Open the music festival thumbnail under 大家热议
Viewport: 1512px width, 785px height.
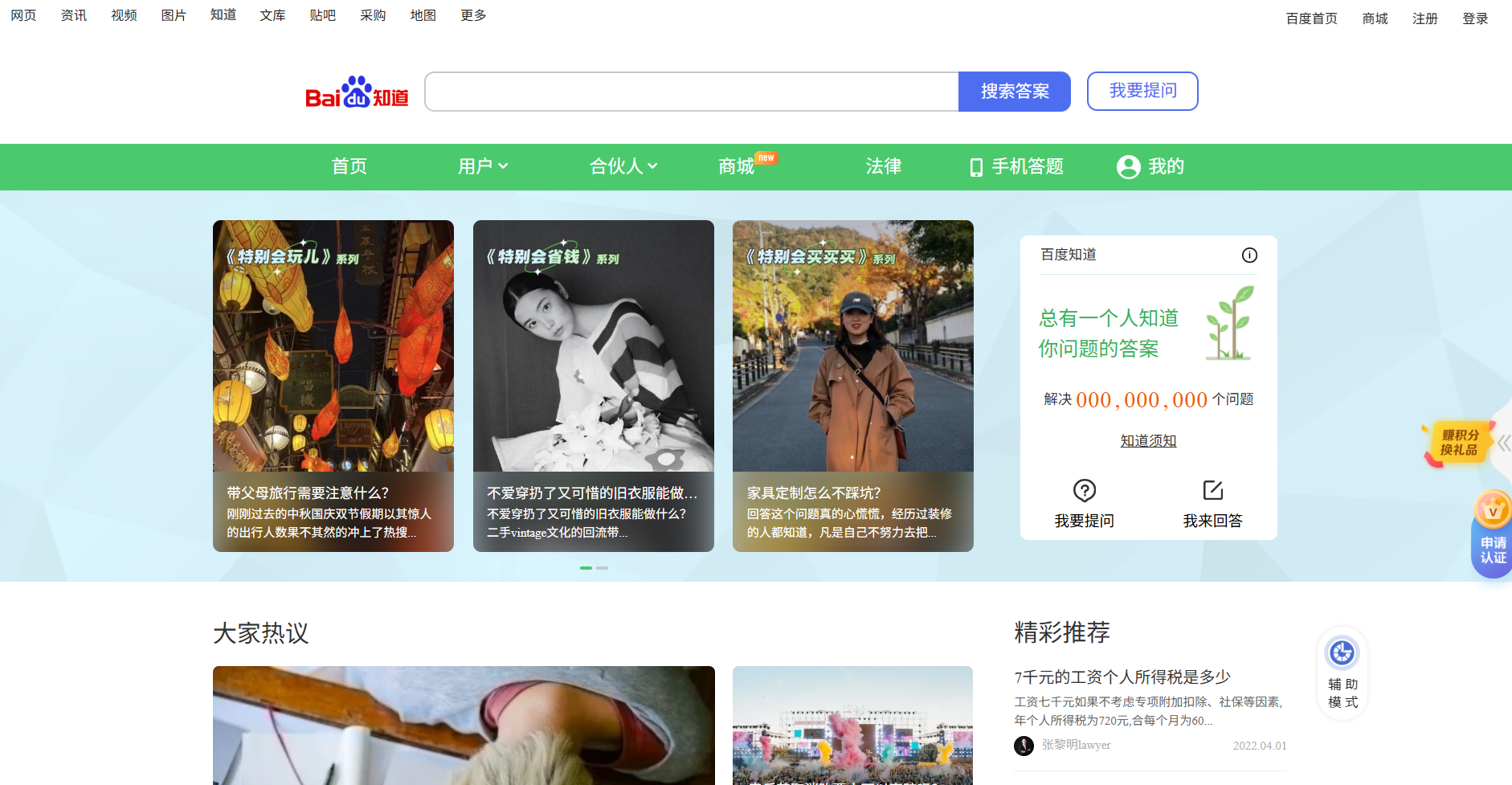(x=852, y=726)
